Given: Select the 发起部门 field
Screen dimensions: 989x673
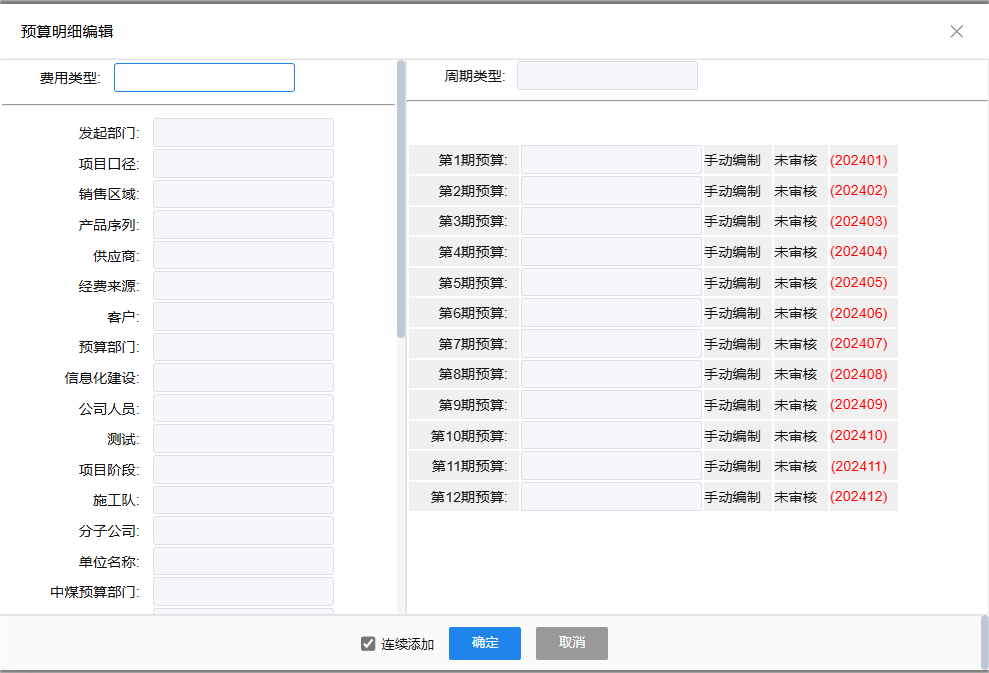Looking at the screenshot, I should pyautogui.click(x=243, y=133).
